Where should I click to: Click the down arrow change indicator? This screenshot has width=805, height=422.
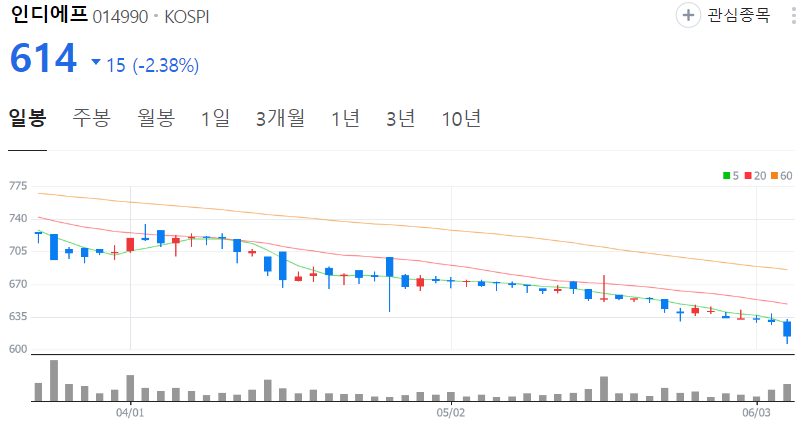tap(95, 62)
